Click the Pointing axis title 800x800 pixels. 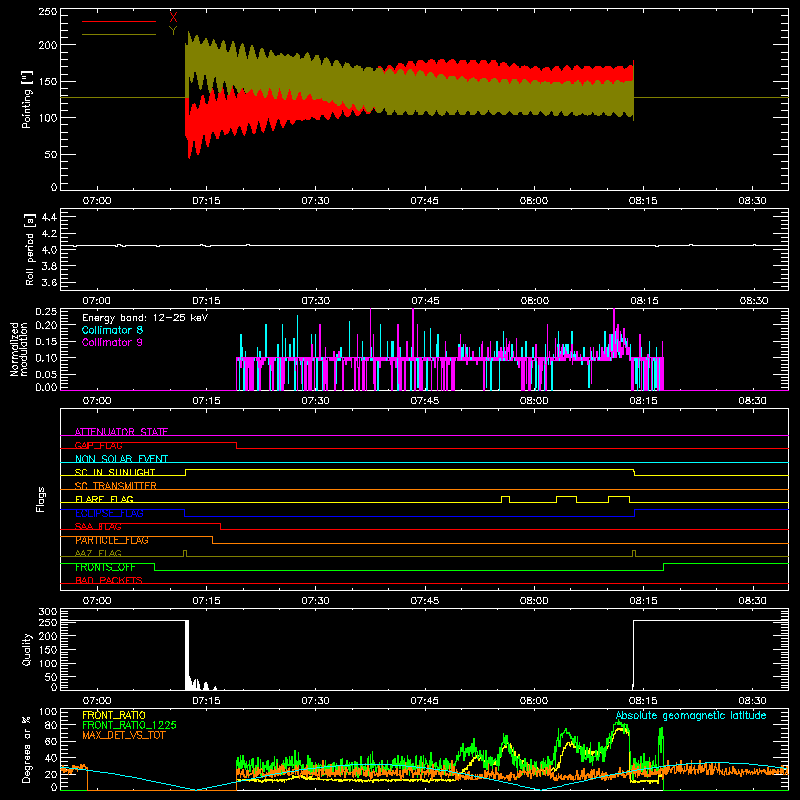point(27,99)
